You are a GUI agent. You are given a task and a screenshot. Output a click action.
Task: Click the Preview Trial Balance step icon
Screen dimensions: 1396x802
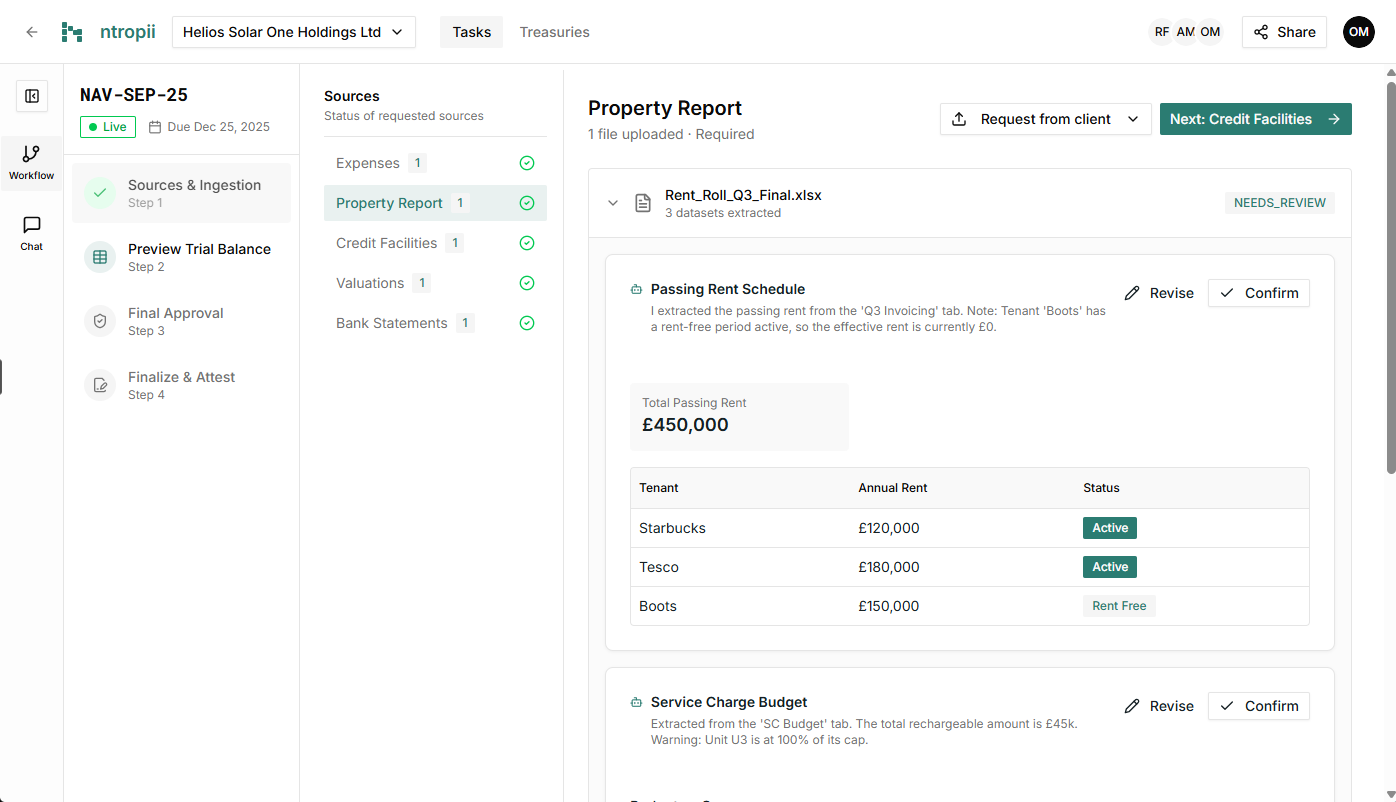(100, 257)
